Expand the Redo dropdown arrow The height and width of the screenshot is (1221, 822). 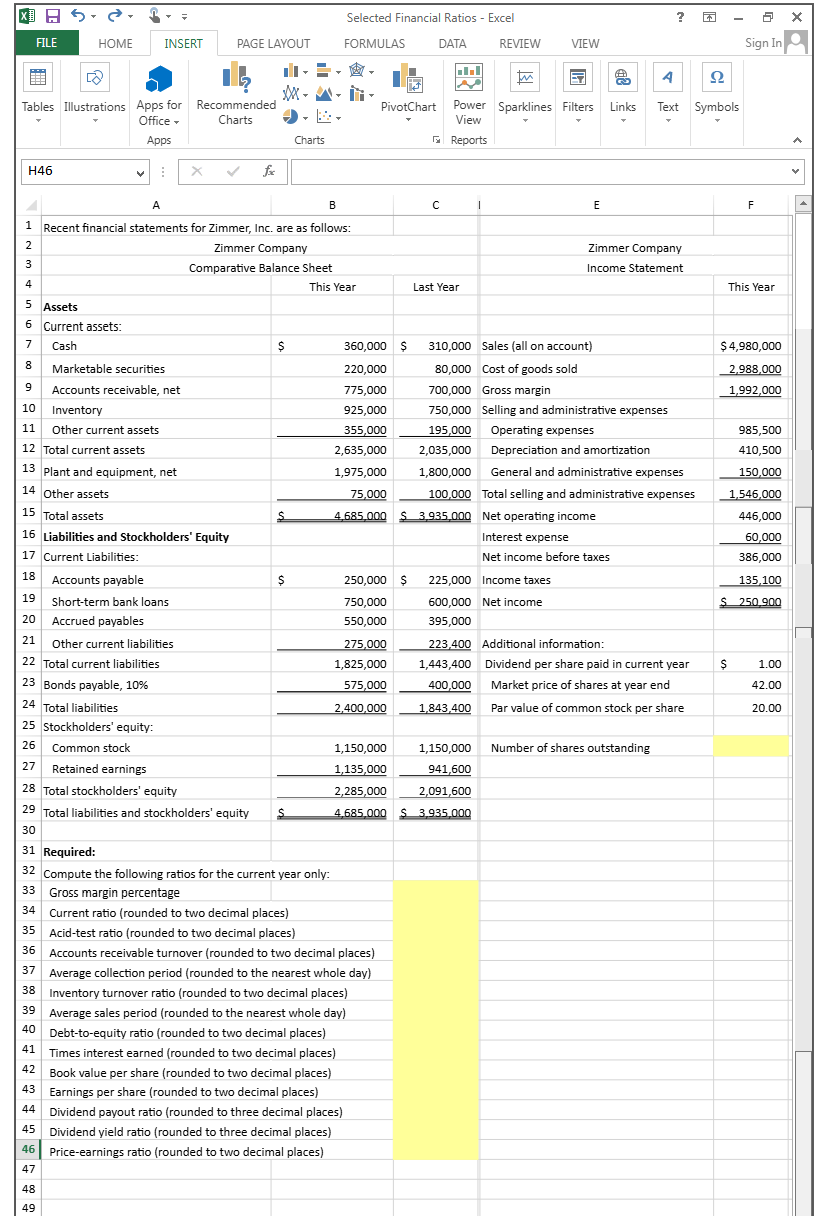click(130, 17)
